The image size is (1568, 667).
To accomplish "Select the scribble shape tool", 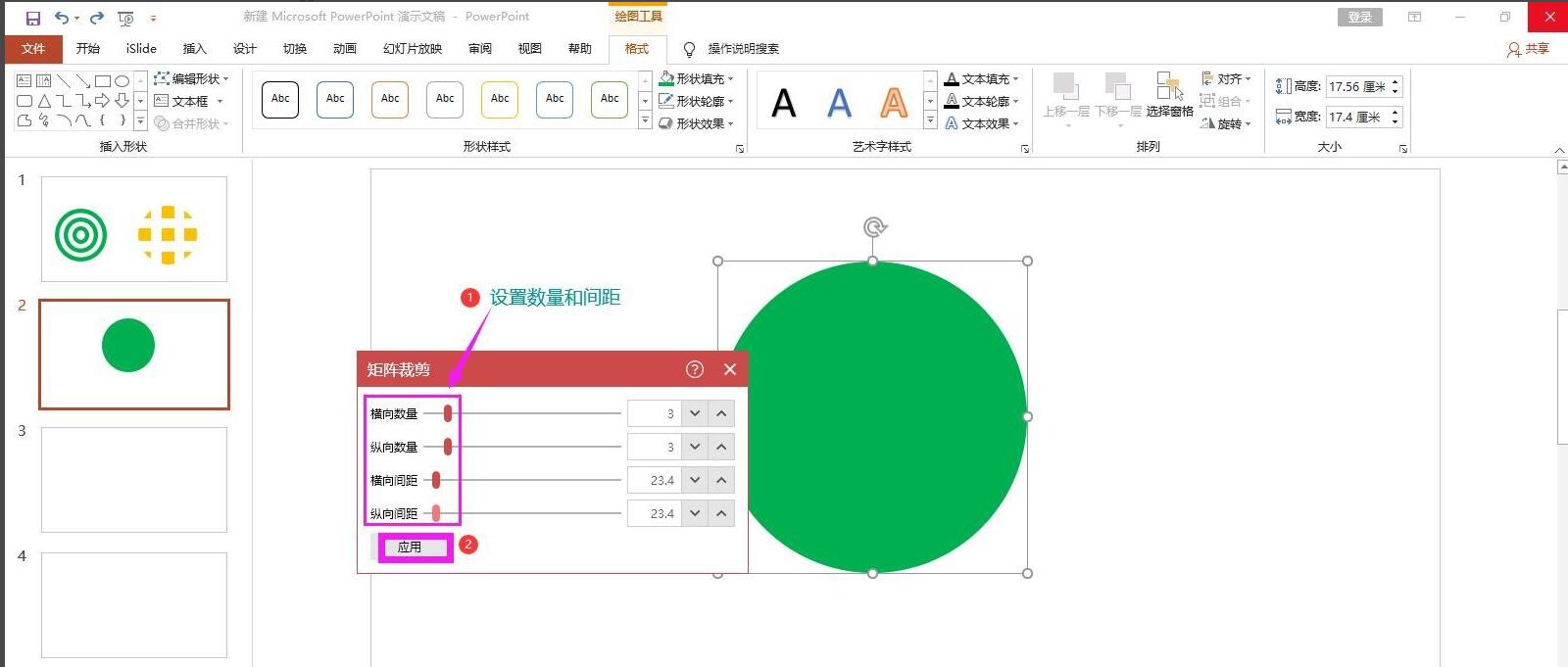I will (x=44, y=120).
